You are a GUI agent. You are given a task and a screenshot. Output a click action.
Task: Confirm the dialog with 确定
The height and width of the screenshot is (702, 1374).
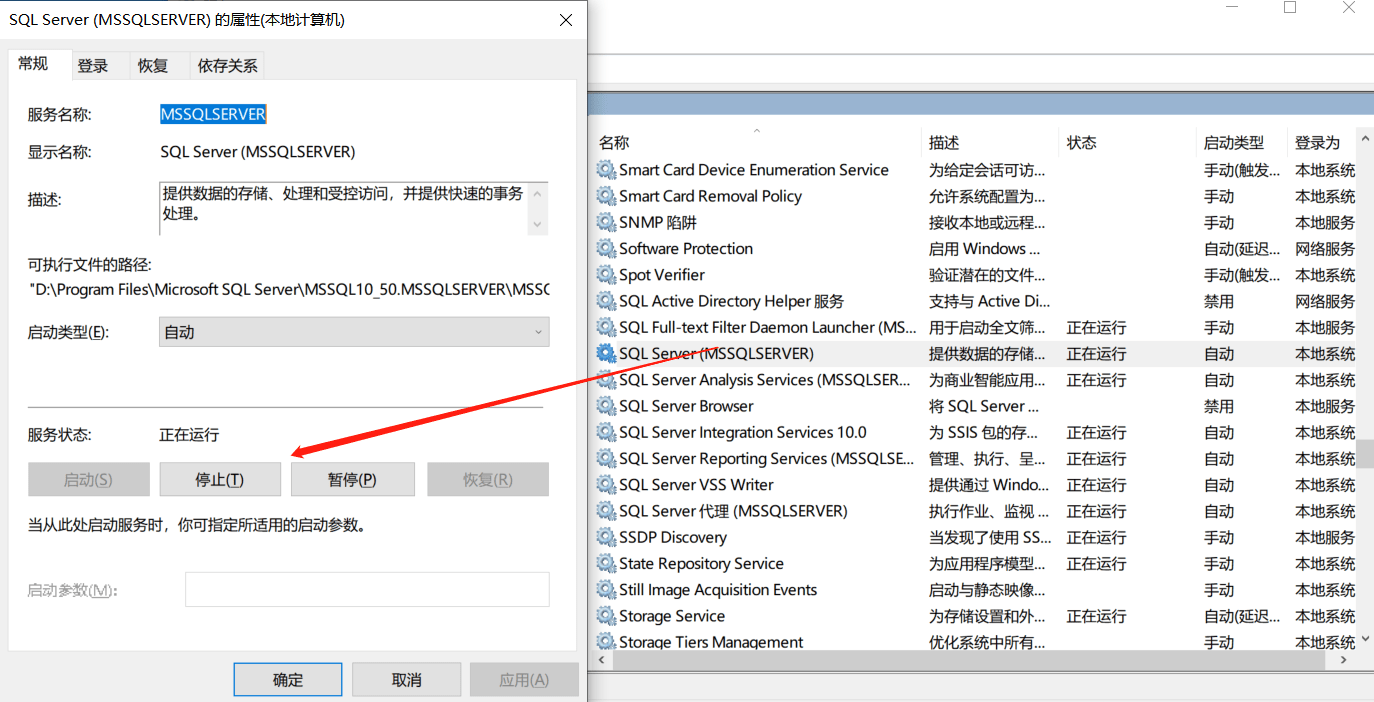click(x=288, y=680)
